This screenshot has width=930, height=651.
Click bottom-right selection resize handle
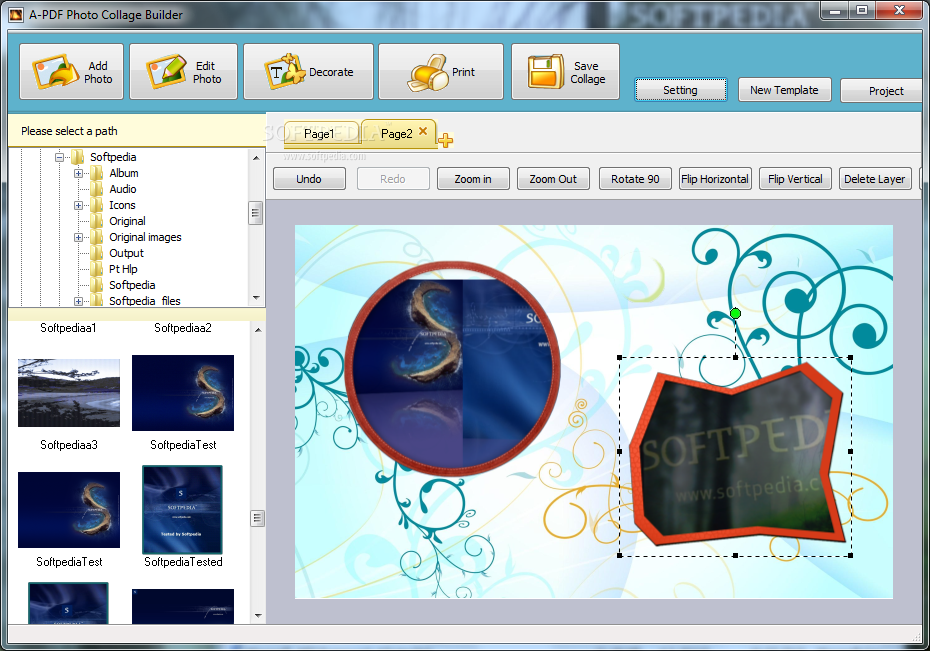pos(851,556)
